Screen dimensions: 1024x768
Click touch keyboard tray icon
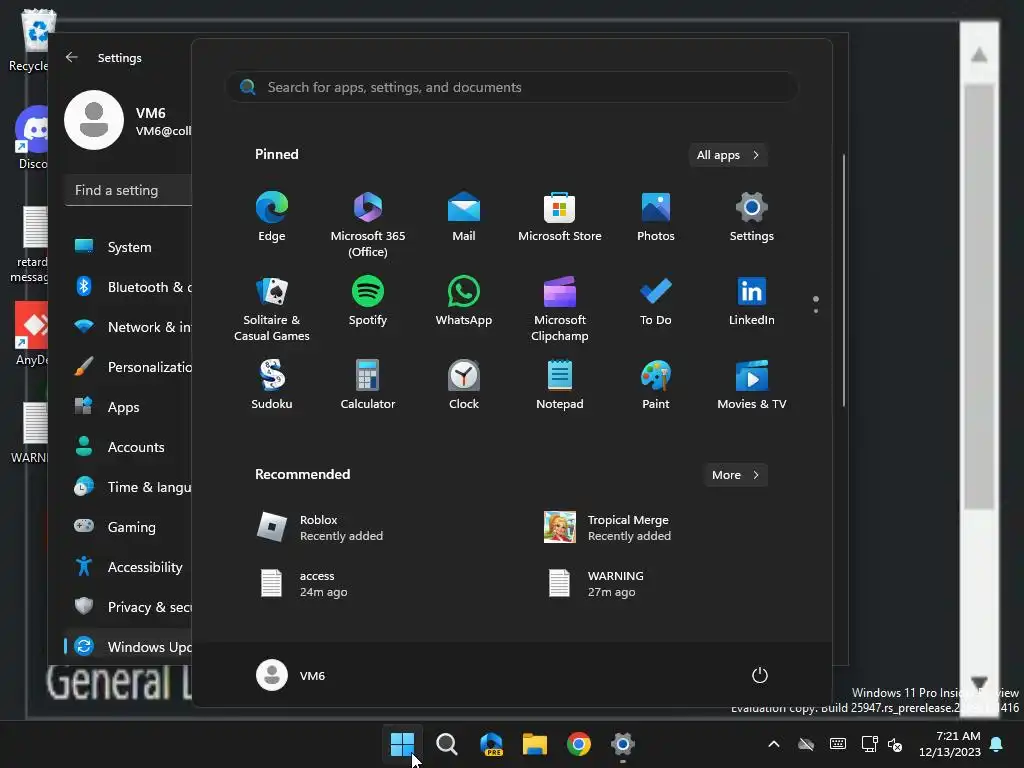[838, 744]
